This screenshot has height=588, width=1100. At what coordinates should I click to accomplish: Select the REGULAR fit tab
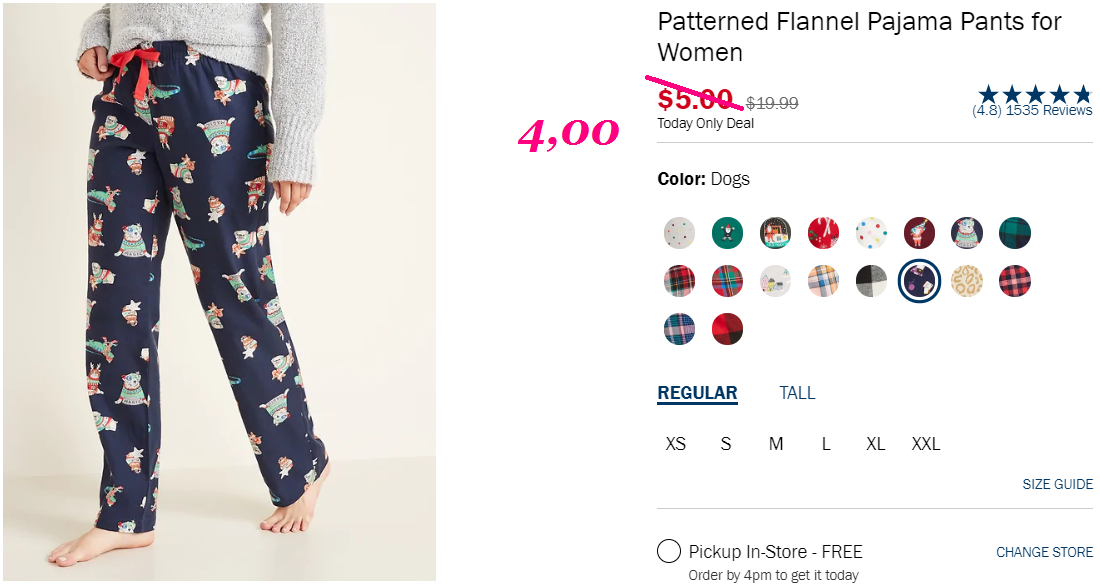(x=697, y=393)
